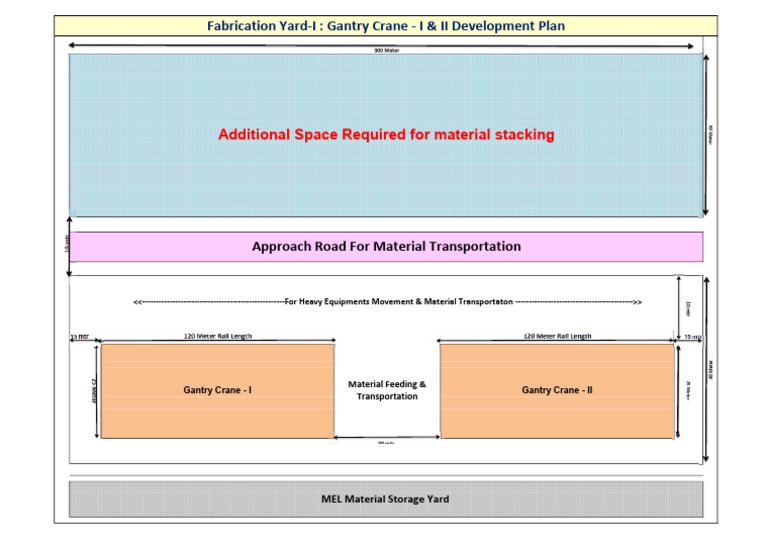Click the '300 Meter' dimension label at top
This screenshot has width=768, height=543.
tap(387, 50)
